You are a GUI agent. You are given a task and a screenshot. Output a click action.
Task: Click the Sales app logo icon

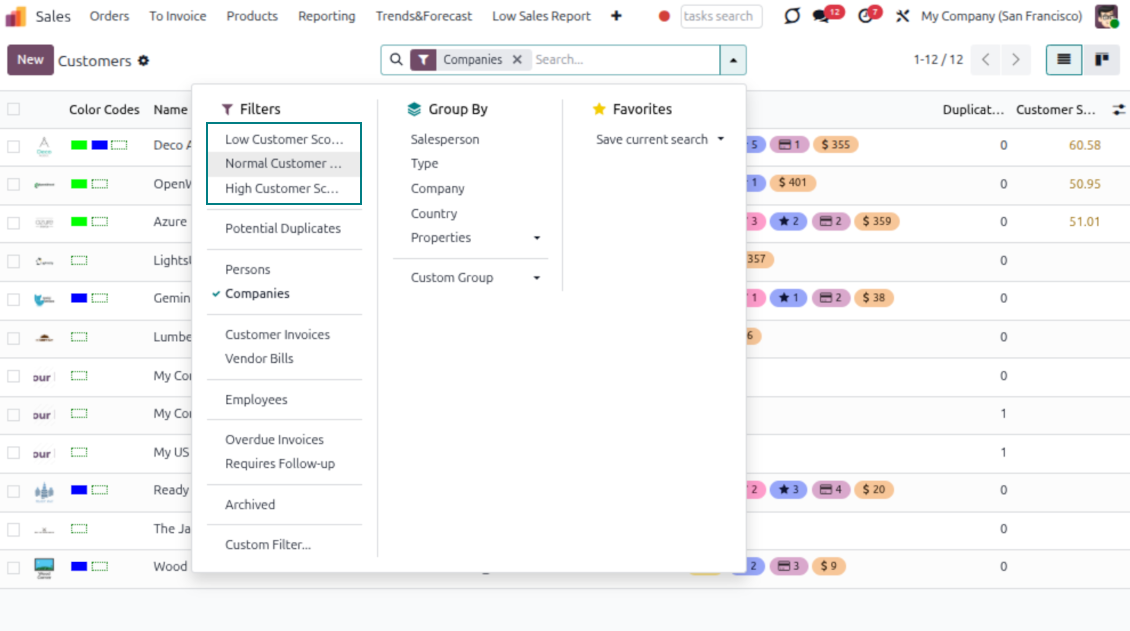[x=16, y=16]
